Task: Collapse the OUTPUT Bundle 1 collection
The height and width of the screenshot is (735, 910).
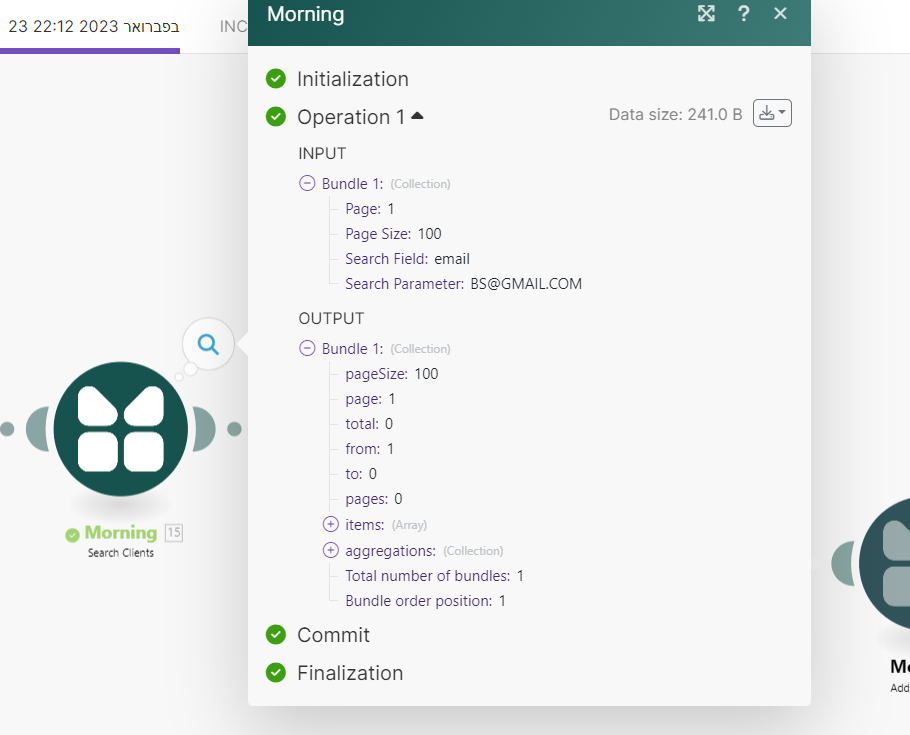Action: (x=308, y=349)
